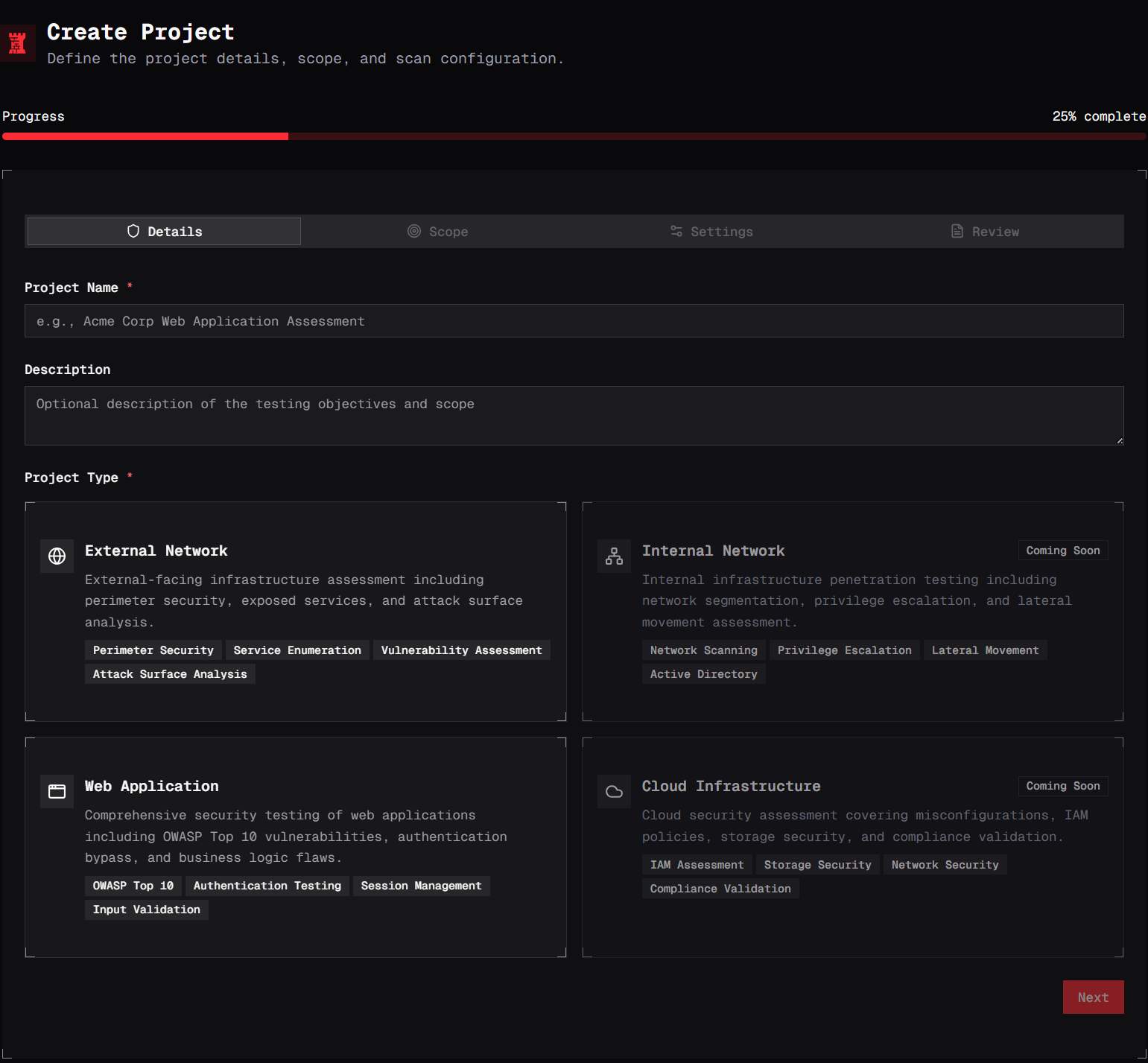The image size is (1148, 1063).
Task: Click into the Description text area
Action: tap(574, 416)
